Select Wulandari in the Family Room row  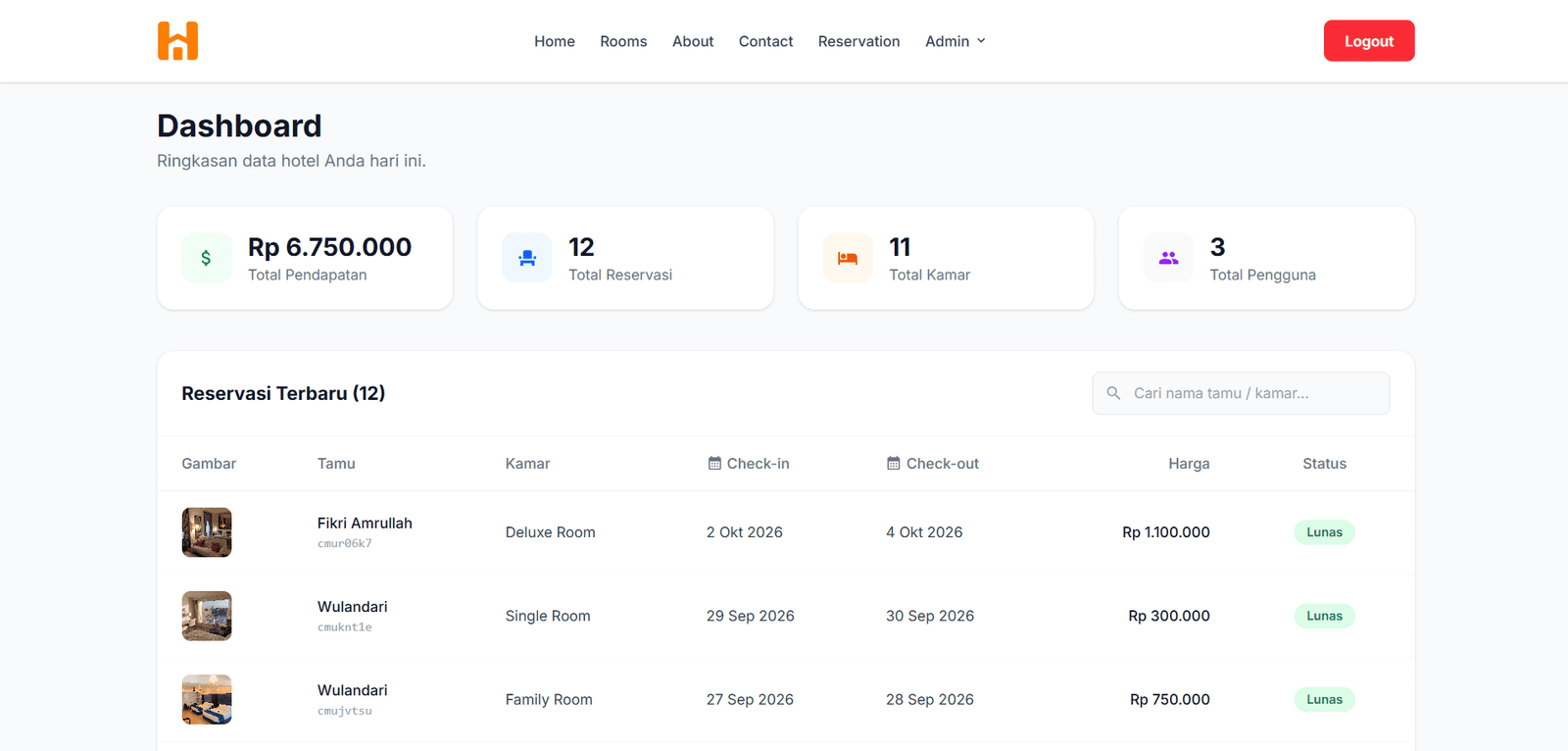pyautogui.click(x=352, y=690)
